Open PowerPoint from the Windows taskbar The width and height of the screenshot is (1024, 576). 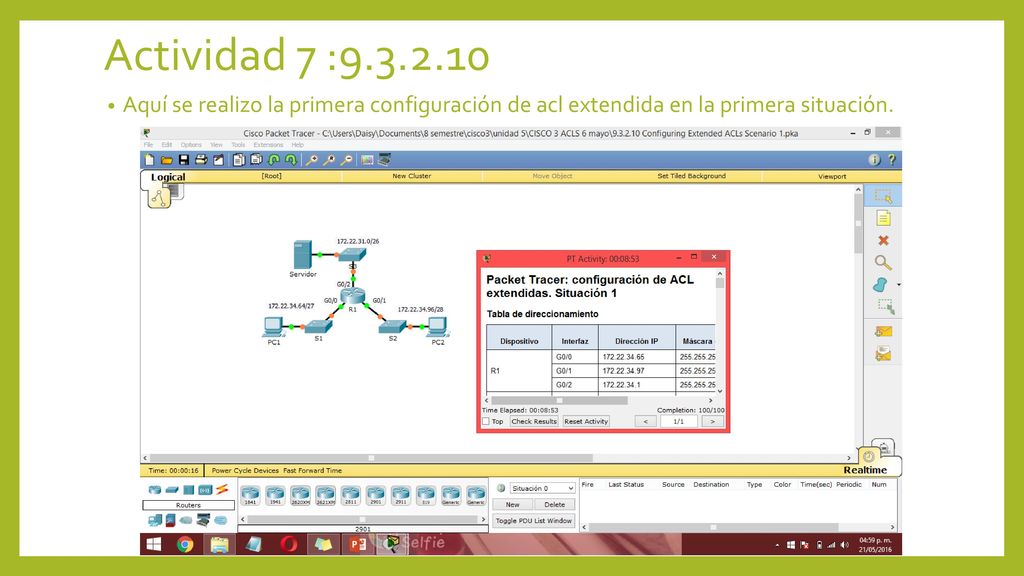pyautogui.click(x=358, y=544)
